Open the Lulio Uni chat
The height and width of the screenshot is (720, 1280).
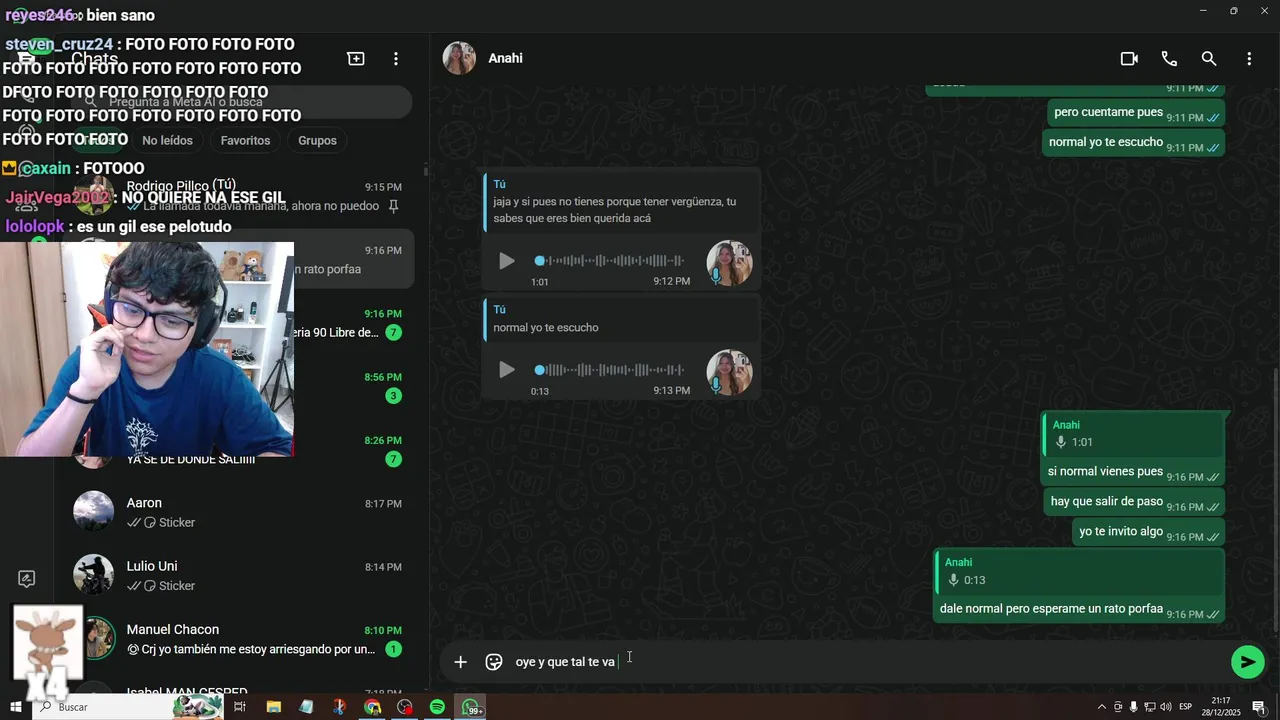(x=238, y=575)
